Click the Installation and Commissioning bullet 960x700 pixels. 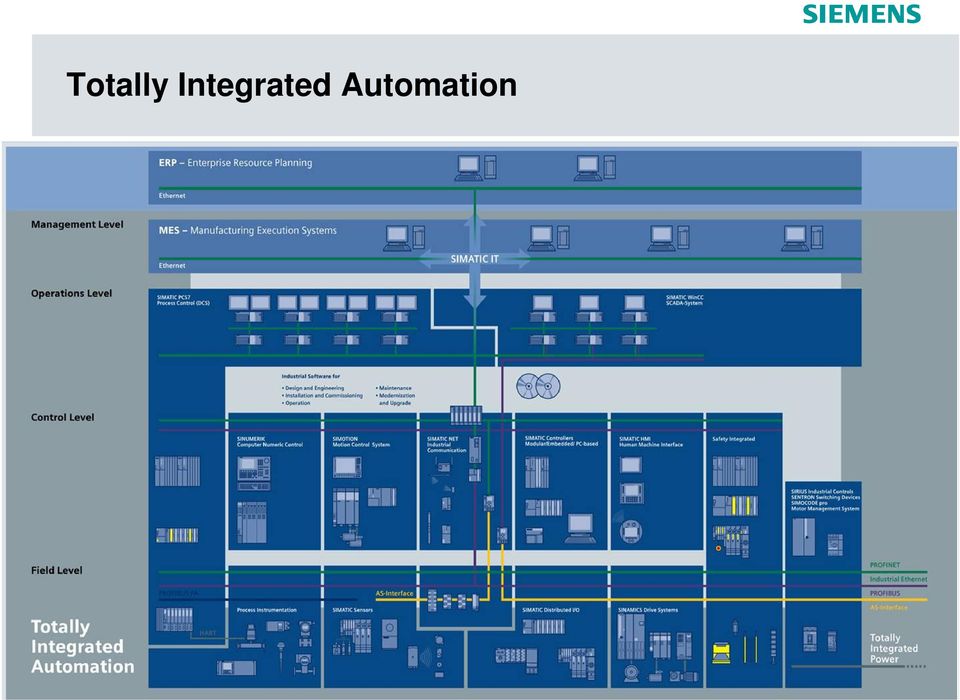pyautogui.click(x=322, y=396)
